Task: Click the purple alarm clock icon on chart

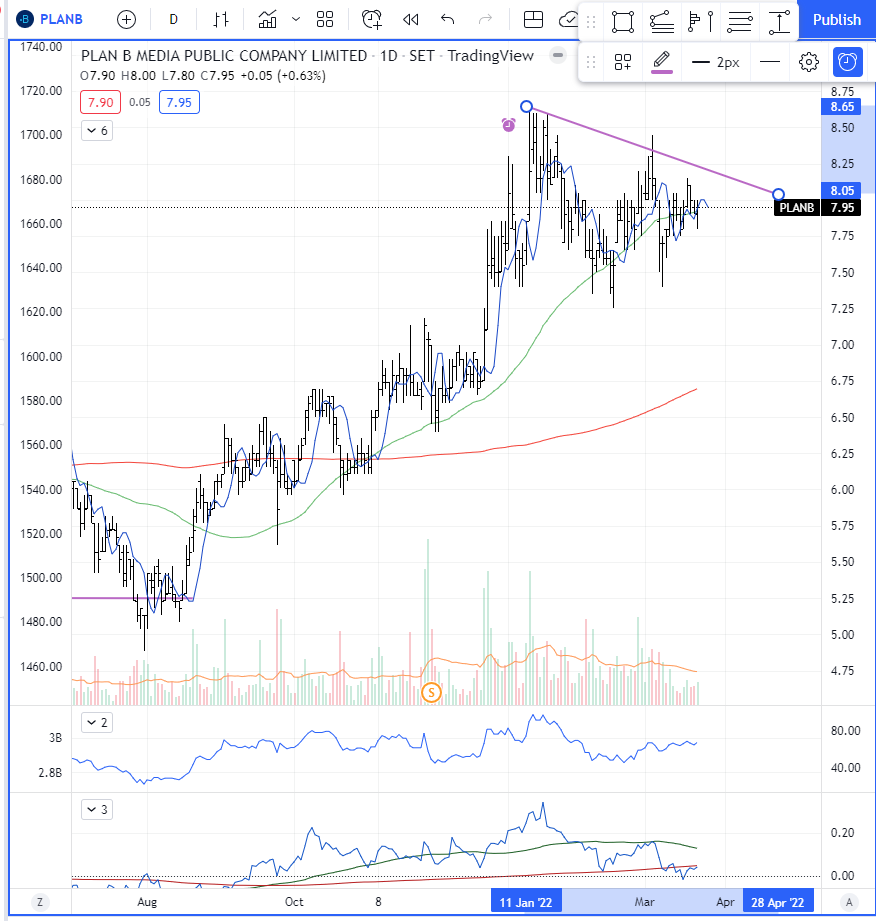Action: tap(508, 125)
